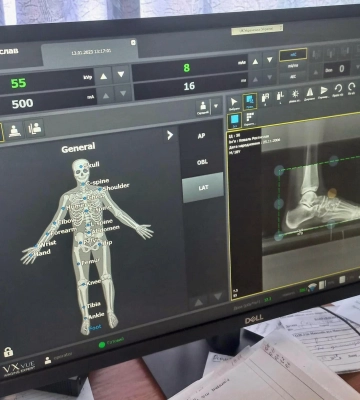The width and height of the screenshot is (360, 400).
Task: Expand body part panel with chevron
Action: coord(170,135)
